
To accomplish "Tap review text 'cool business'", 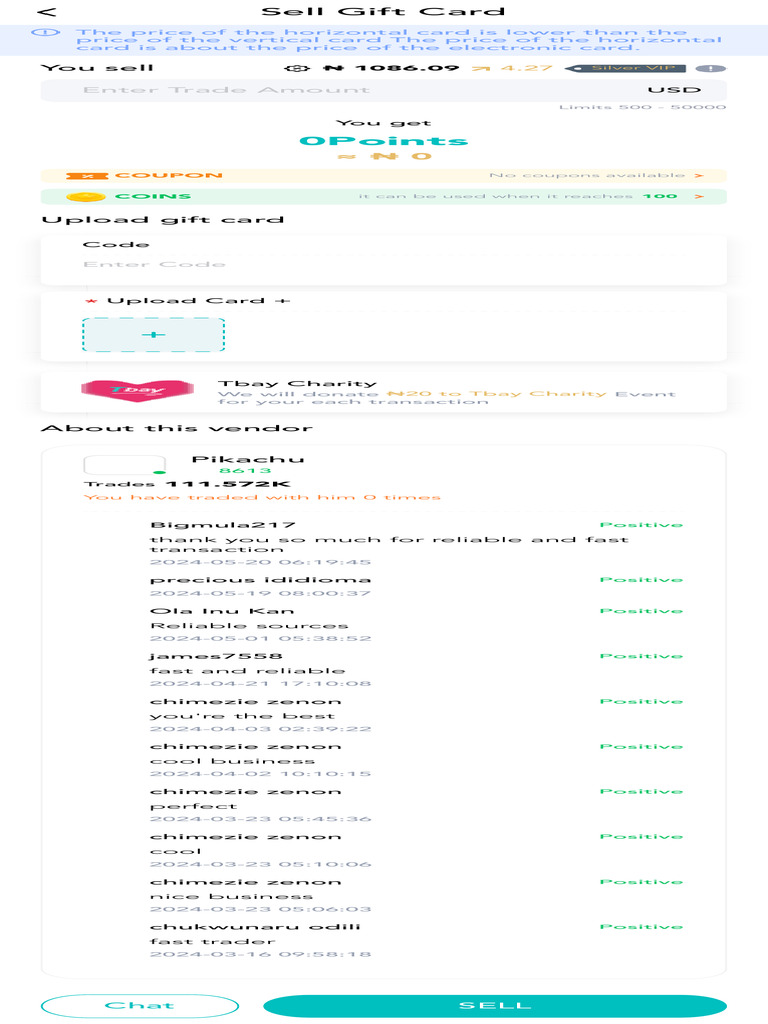I will click(232, 761).
